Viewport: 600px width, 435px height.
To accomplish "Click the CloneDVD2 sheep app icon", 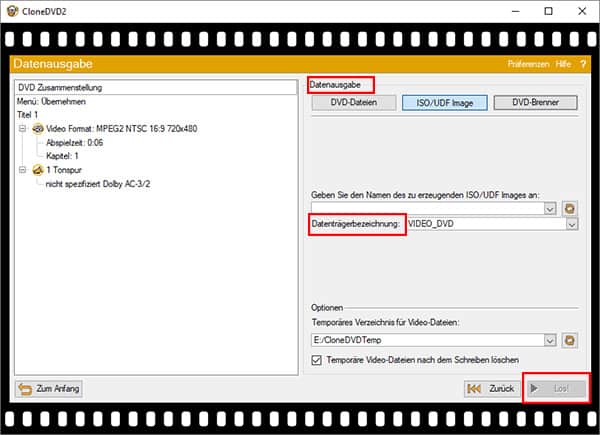I will (12, 11).
